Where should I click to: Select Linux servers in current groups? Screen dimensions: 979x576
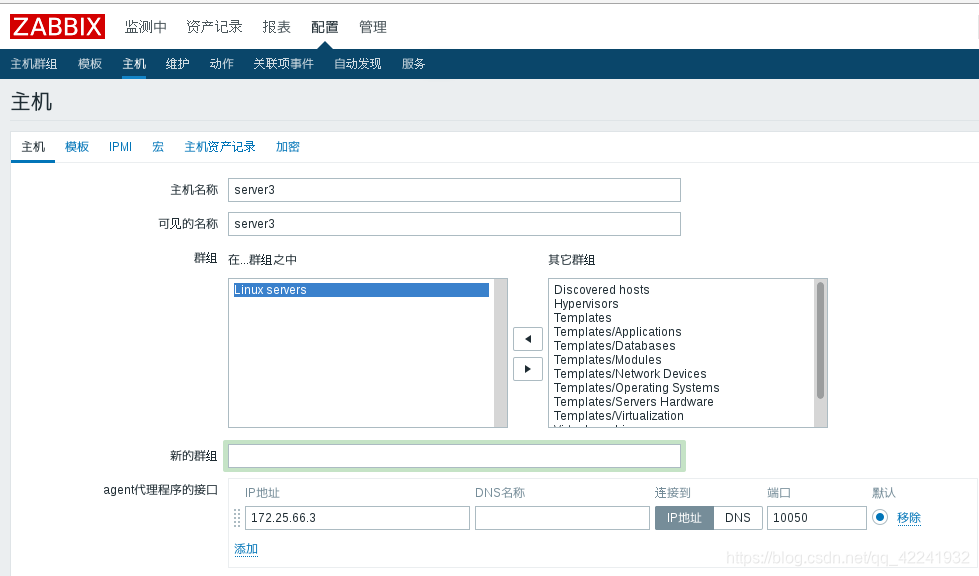(x=361, y=290)
